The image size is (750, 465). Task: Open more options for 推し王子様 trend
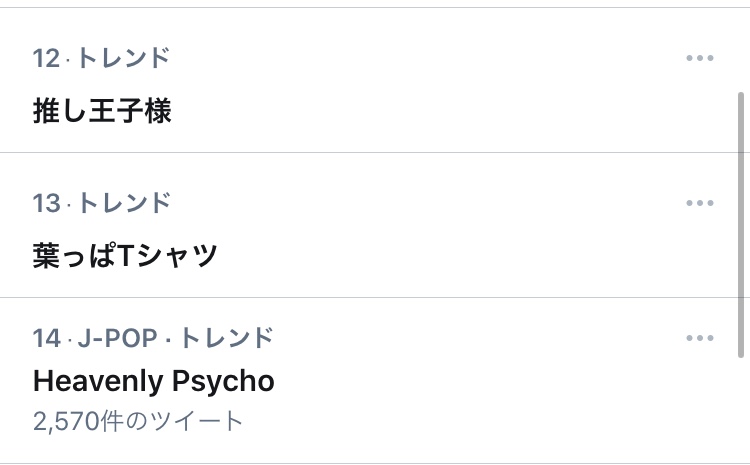700,58
